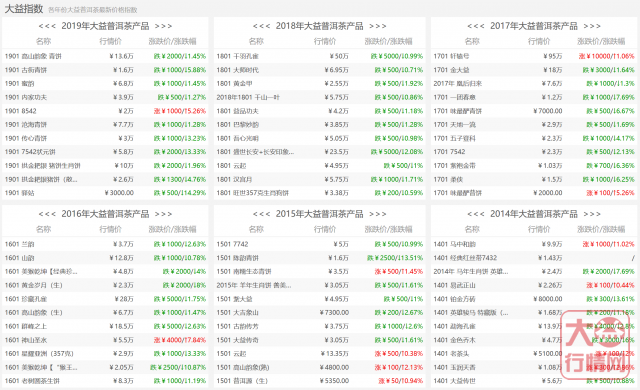Select the 1701 轩辕号 product name
This screenshot has width=640, height=390.
point(451,56)
